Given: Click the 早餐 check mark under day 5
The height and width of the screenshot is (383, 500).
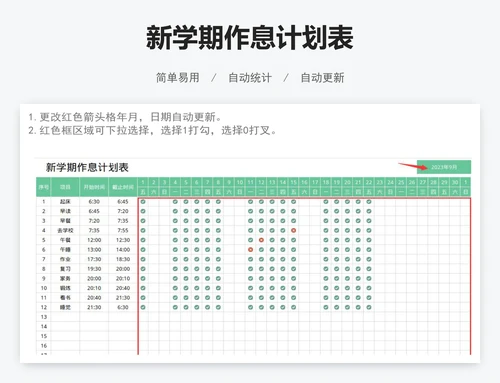Looking at the screenshot, I should click(186, 221).
